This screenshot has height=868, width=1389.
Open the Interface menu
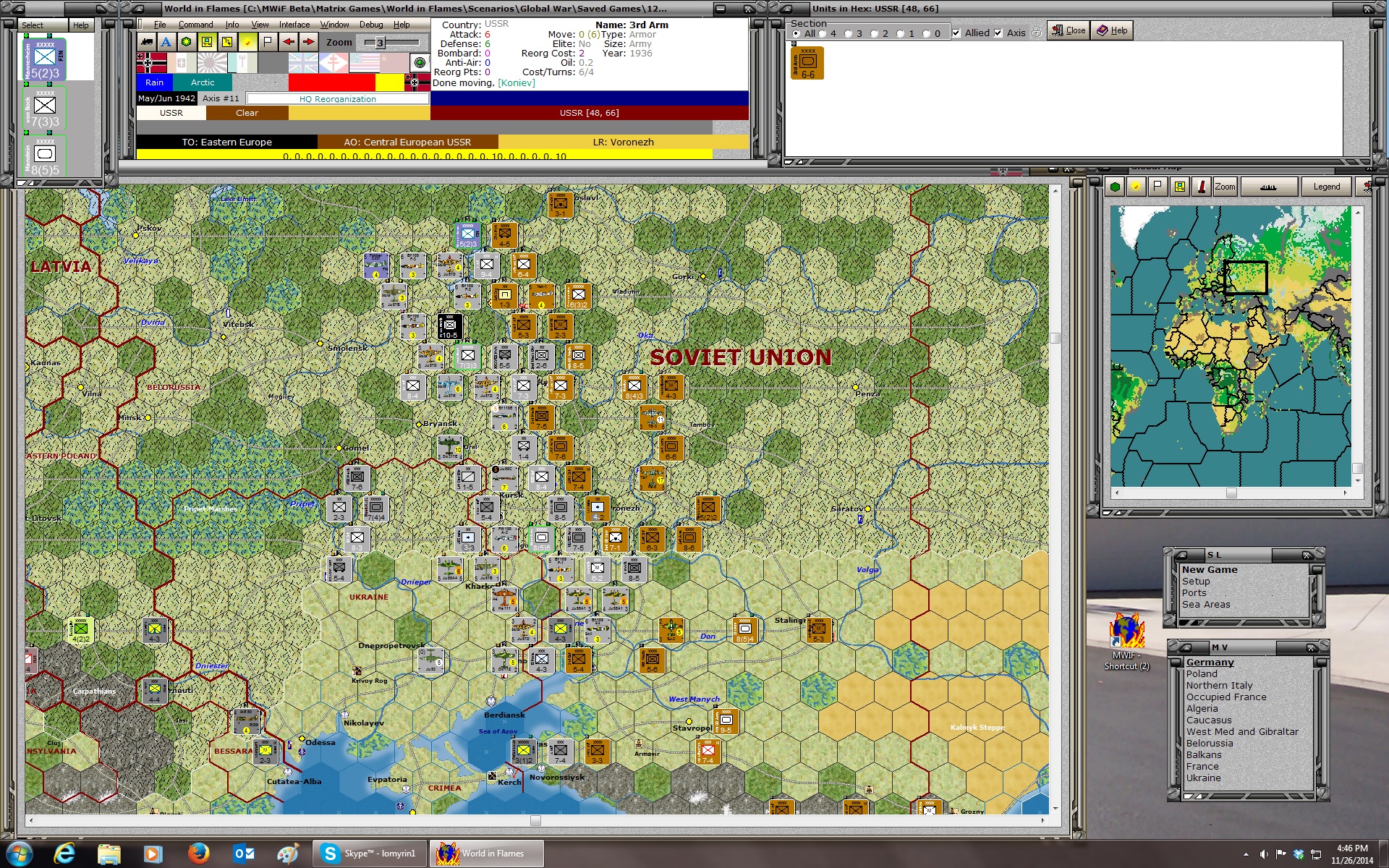point(294,25)
